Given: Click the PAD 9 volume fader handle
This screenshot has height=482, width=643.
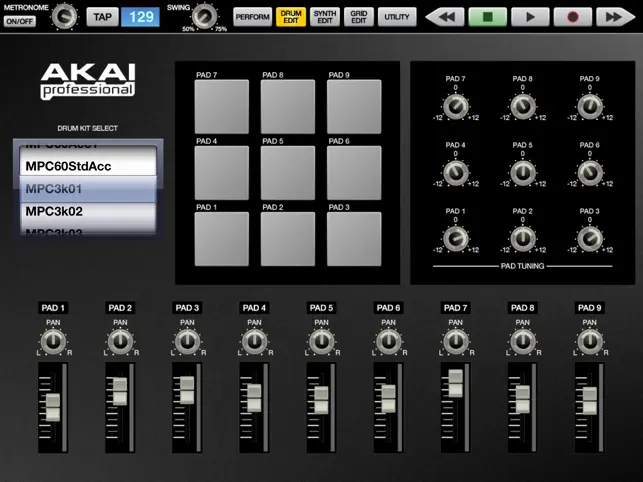Looking at the screenshot, I should click(590, 401).
